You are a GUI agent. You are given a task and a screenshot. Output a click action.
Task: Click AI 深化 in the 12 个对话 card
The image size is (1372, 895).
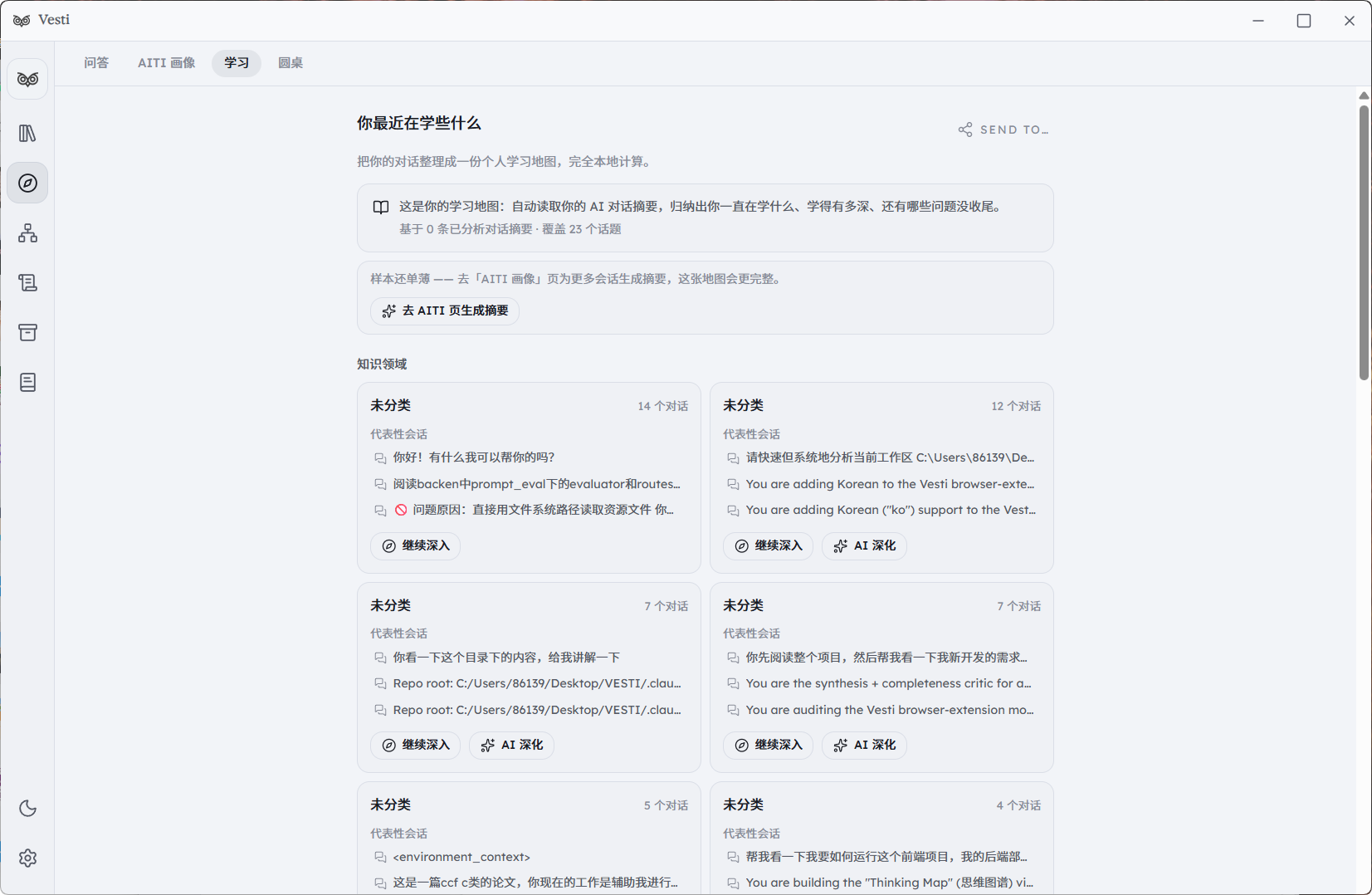[x=864, y=545]
